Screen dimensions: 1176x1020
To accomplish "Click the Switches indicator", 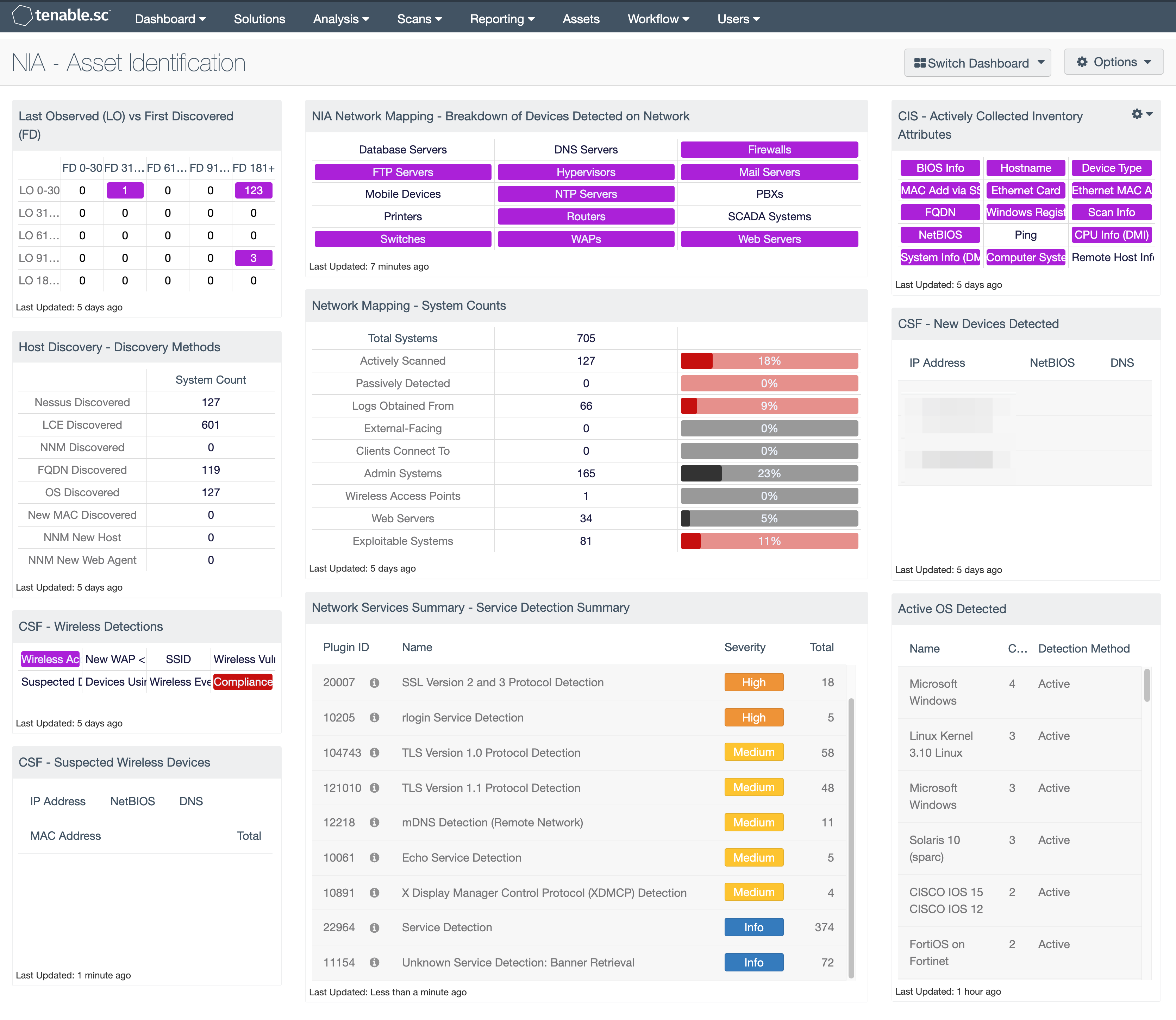I will 403,239.
